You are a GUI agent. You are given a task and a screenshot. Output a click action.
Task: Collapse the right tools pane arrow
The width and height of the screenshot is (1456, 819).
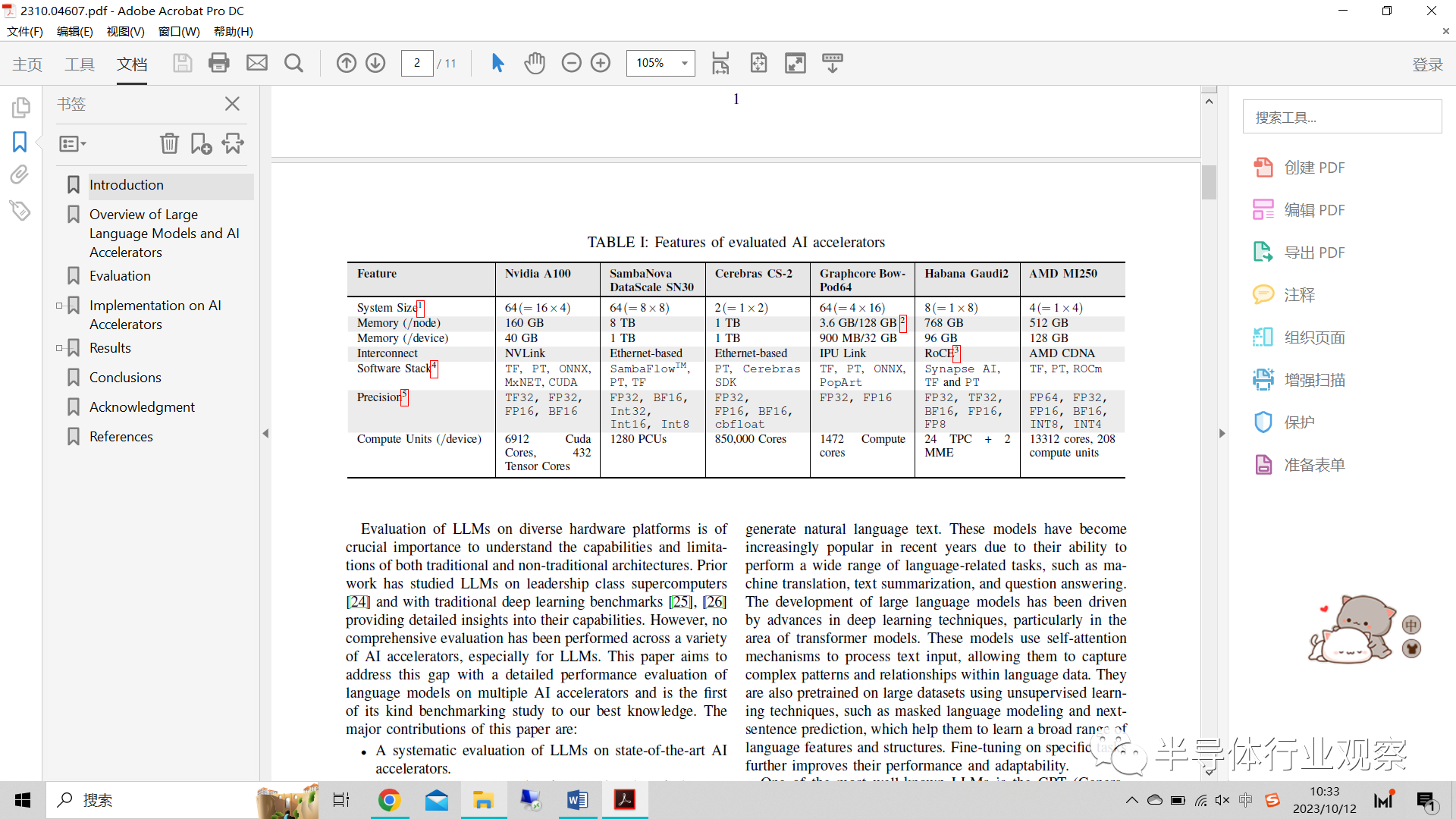[x=1222, y=434]
